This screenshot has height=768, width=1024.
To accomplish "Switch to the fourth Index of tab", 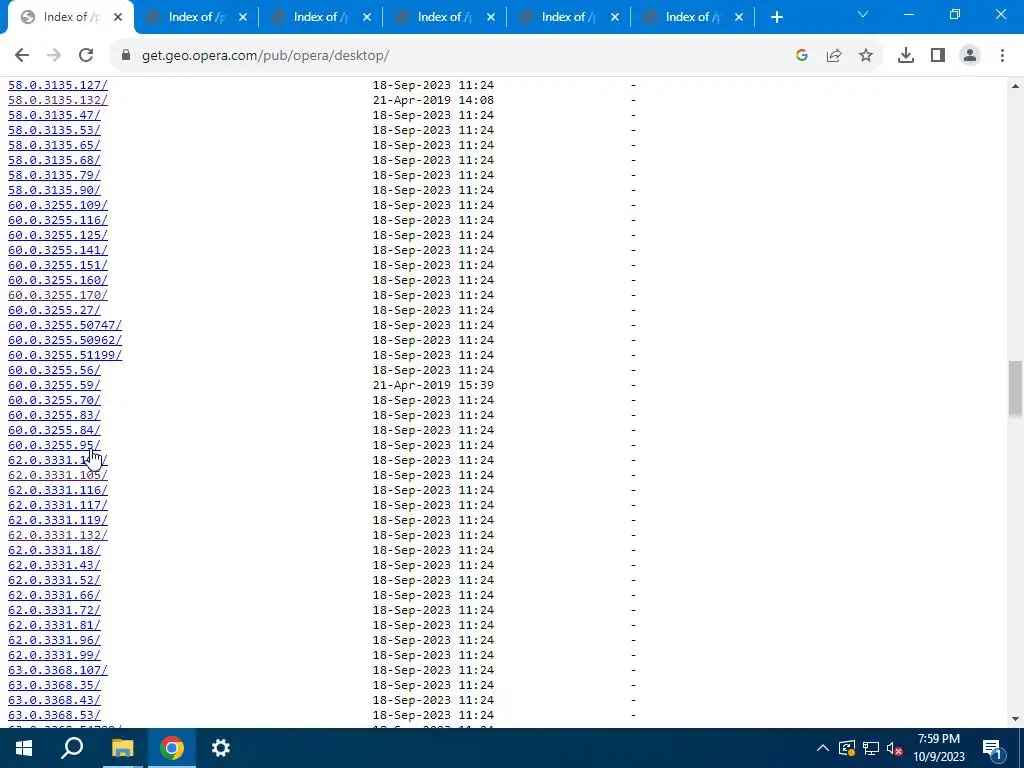I will (x=444, y=18).
